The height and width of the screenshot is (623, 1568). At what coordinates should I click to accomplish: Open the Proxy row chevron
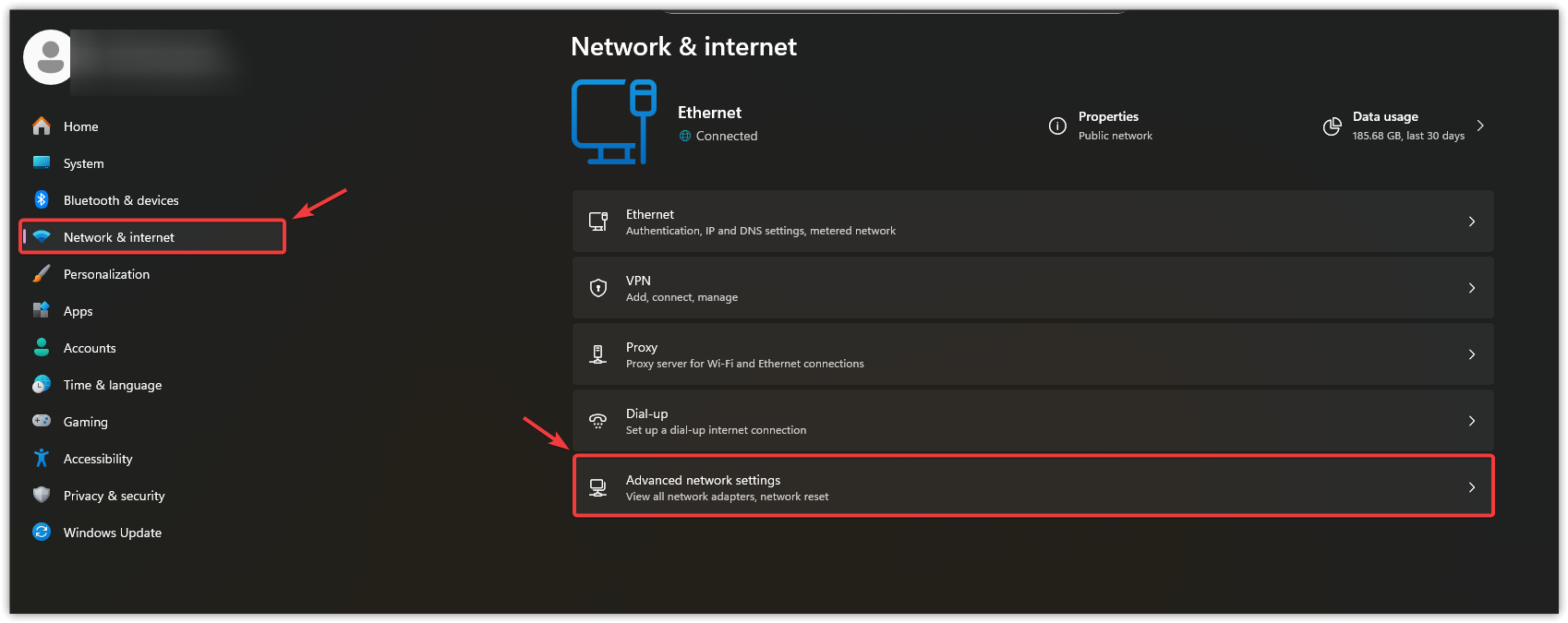point(1471,354)
